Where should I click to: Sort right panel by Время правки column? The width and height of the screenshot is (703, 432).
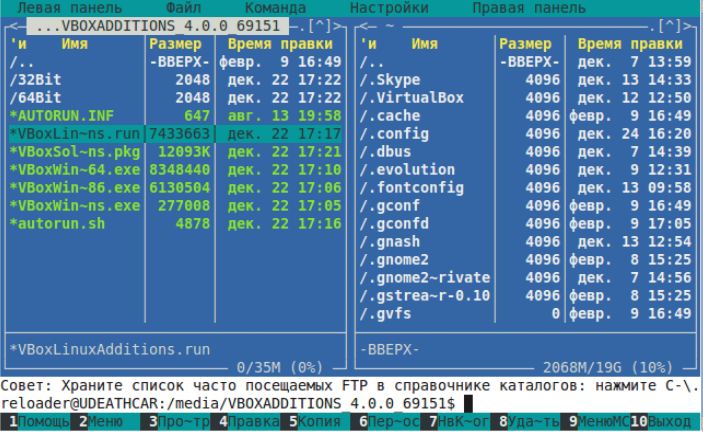630,44
